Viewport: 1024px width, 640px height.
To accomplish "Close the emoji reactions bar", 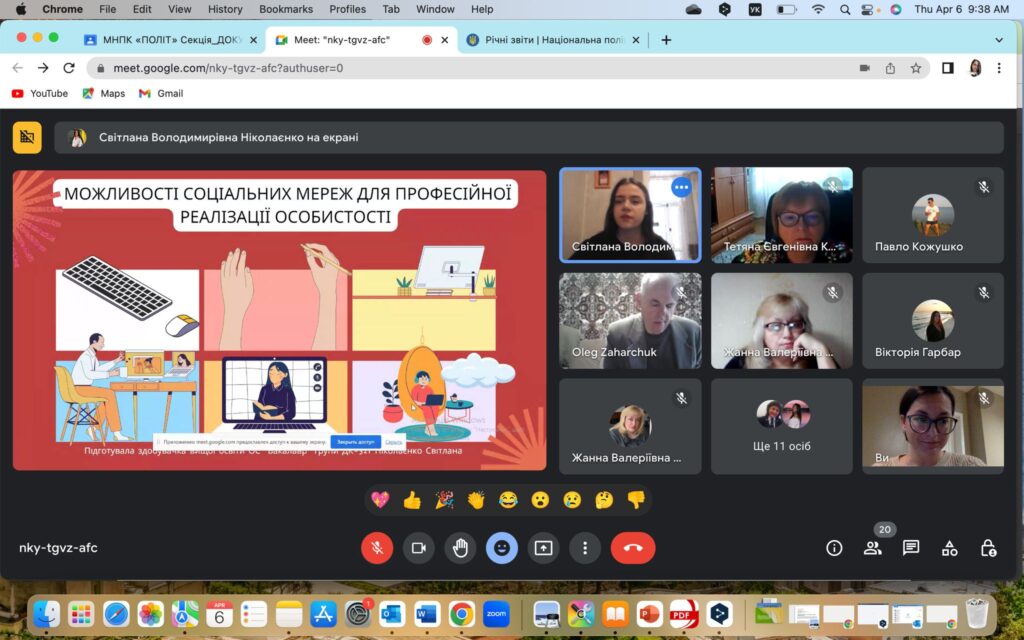I will (502, 548).
